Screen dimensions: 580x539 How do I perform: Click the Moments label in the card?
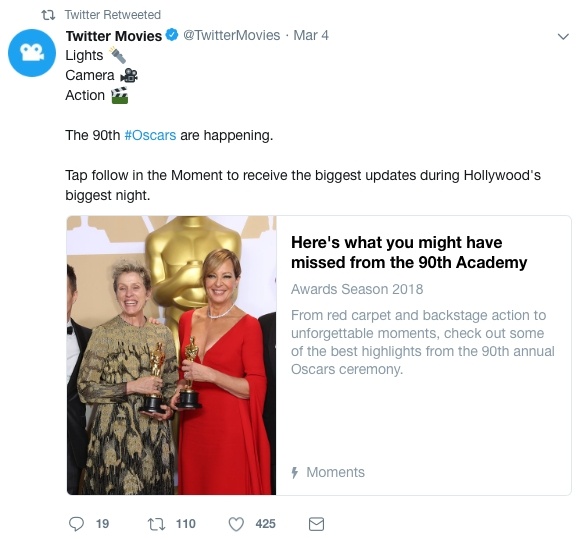pos(335,472)
